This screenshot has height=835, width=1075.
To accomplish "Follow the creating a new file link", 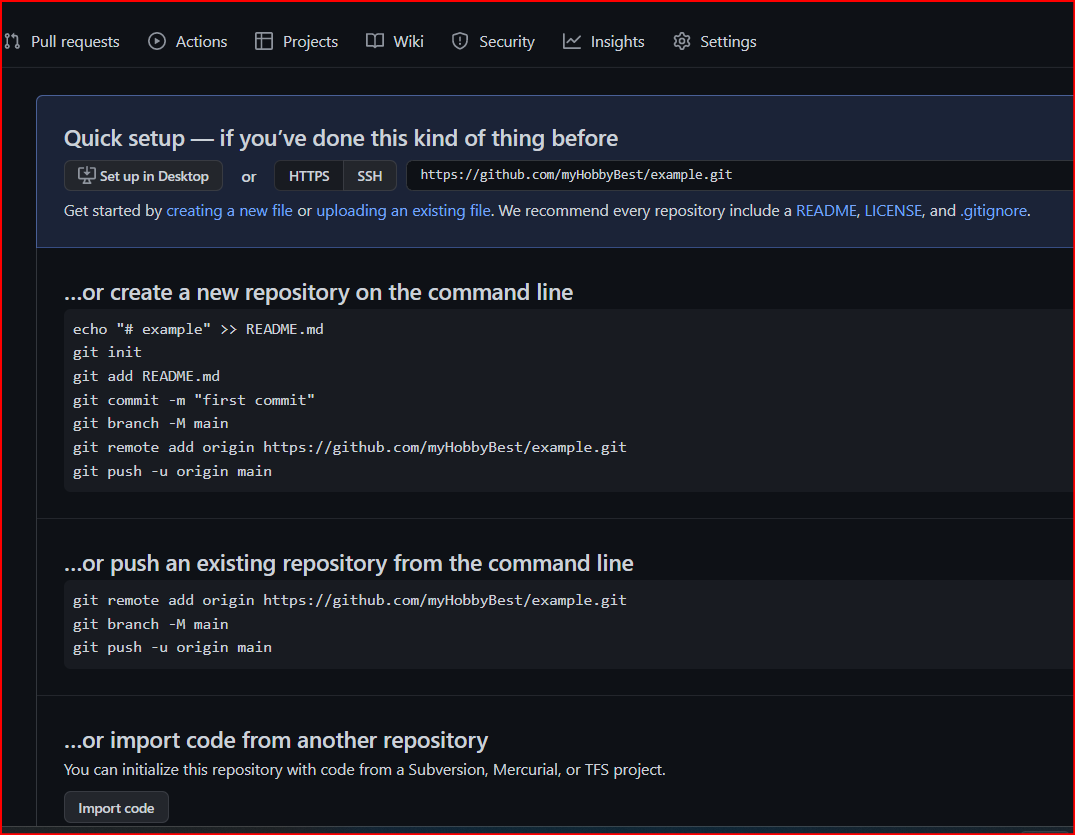I will 229,211.
